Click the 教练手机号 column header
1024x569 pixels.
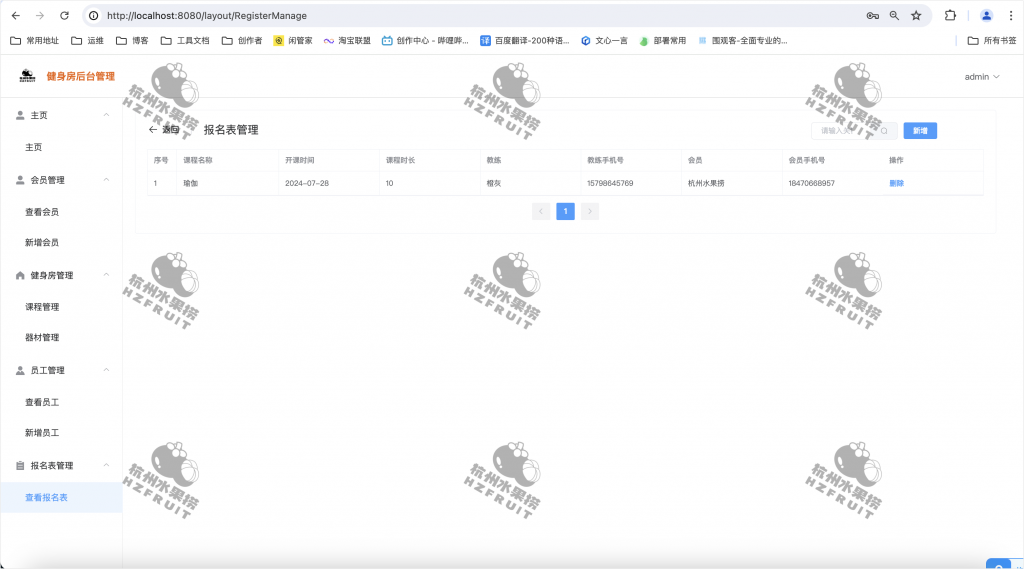pyautogui.click(x=605, y=160)
